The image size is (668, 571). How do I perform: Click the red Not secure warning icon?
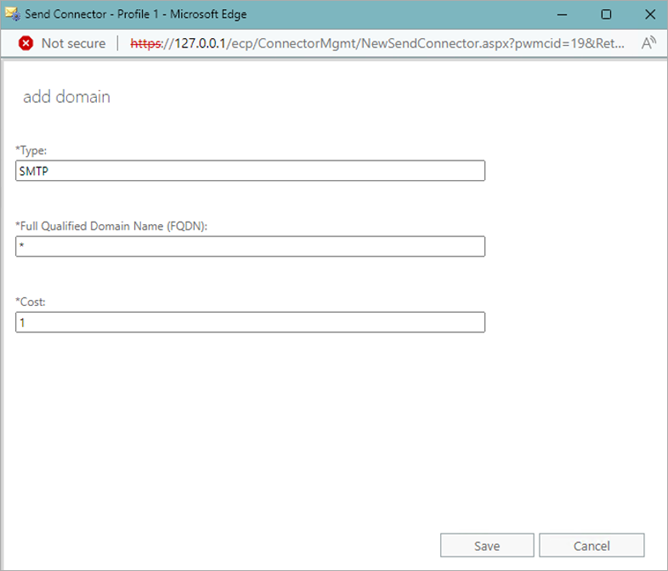(25, 43)
